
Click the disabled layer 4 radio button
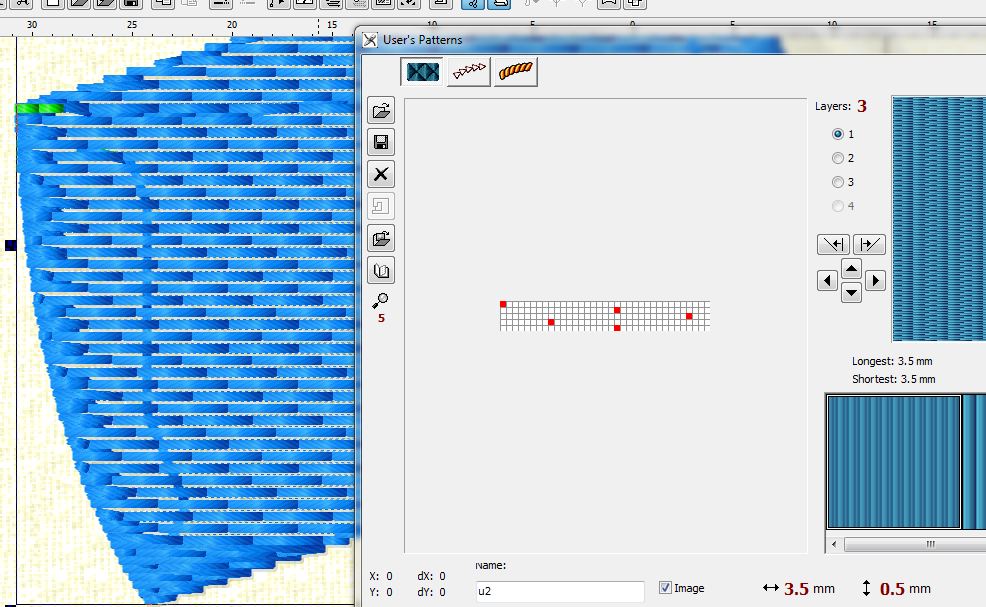tap(838, 206)
